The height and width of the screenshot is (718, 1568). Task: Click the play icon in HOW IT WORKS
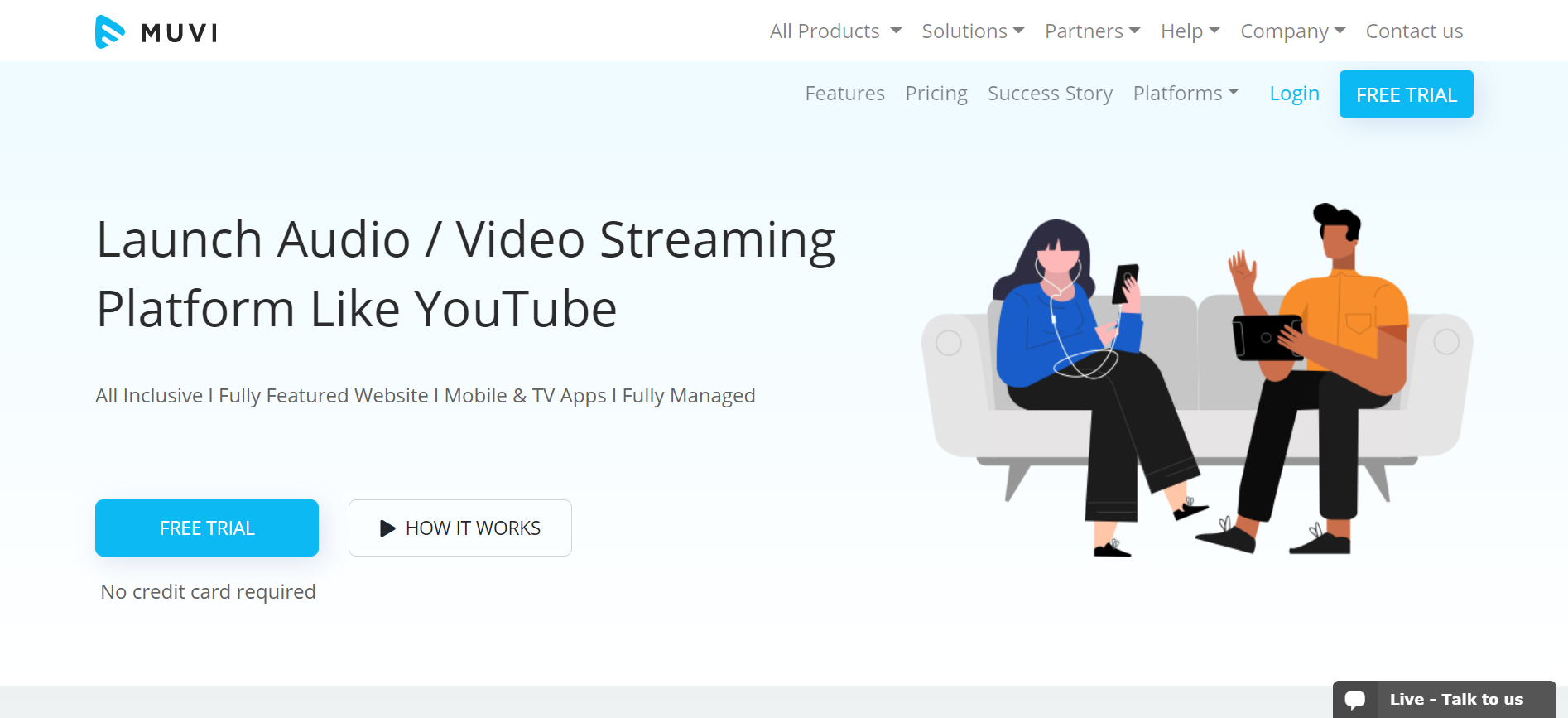(x=387, y=528)
